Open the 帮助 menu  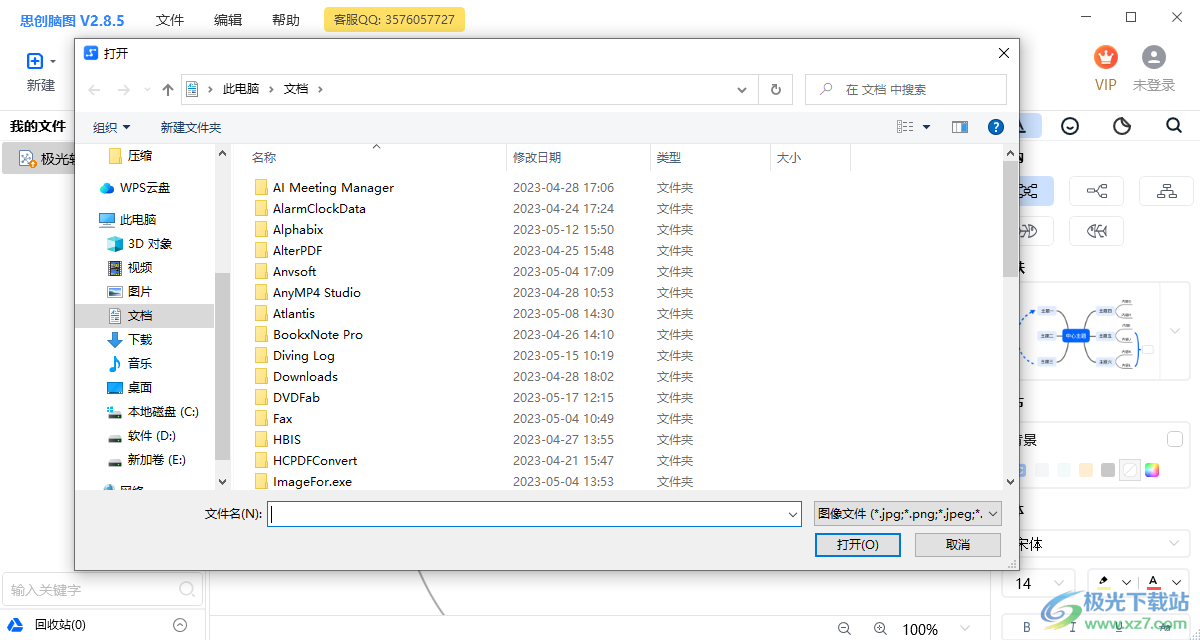pyautogui.click(x=286, y=20)
